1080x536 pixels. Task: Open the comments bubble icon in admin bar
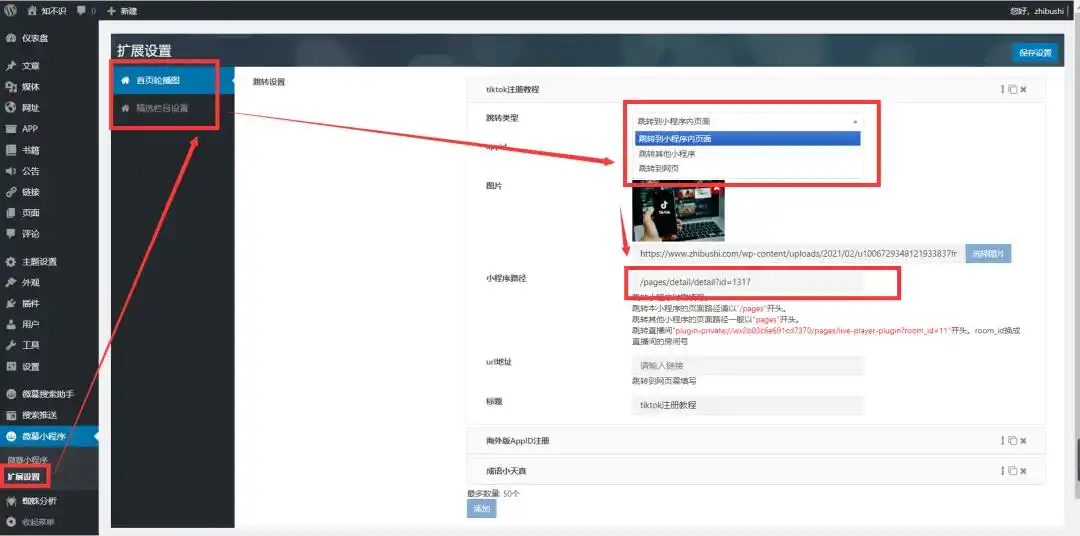(x=81, y=10)
